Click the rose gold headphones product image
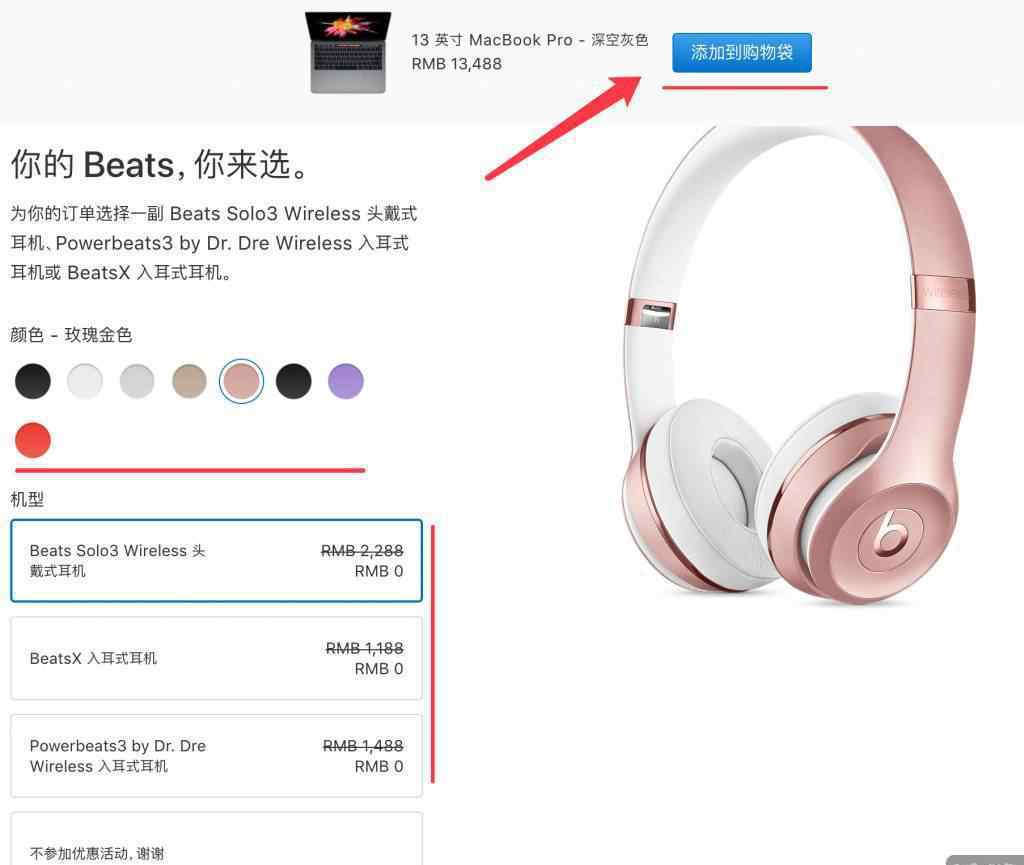 pos(798,366)
